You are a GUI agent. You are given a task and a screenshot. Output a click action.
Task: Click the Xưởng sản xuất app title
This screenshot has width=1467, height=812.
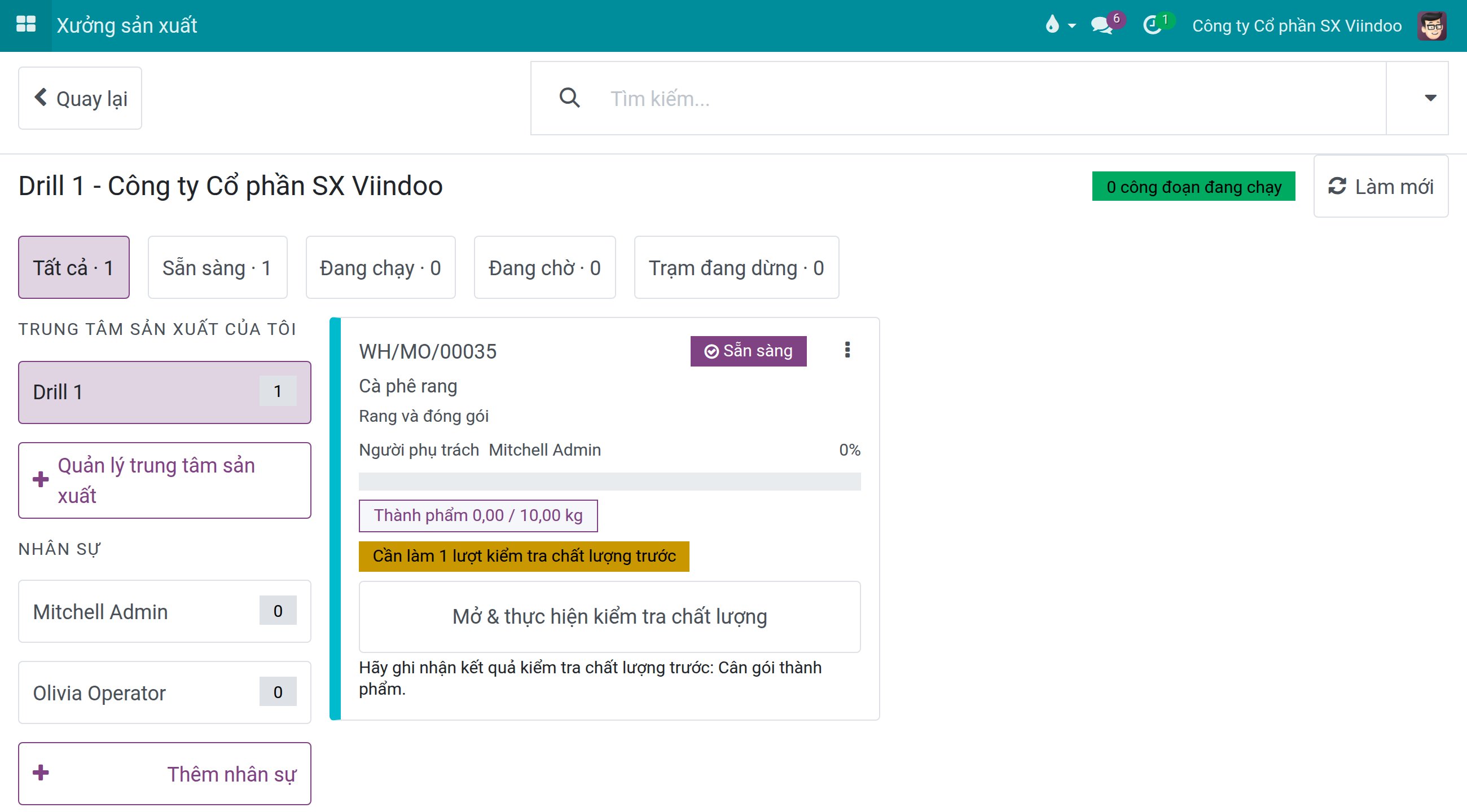(x=127, y=25)
